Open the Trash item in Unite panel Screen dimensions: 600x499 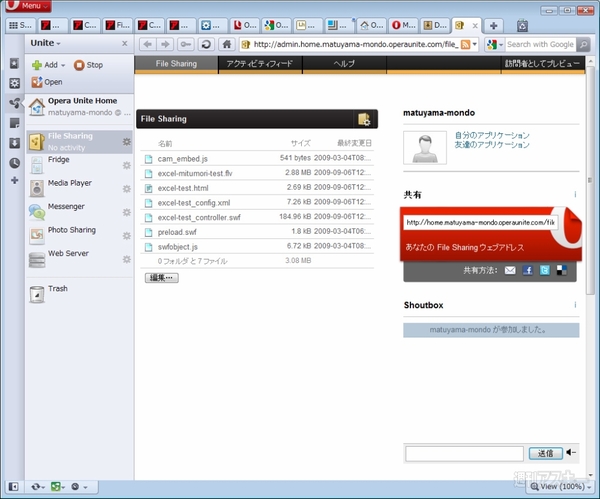tap(80, 294)
